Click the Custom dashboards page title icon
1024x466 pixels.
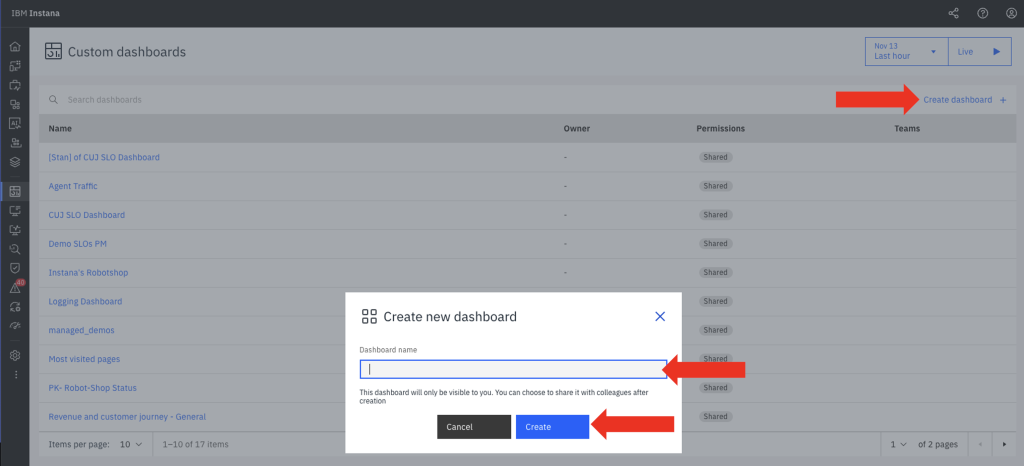point(54,52)
